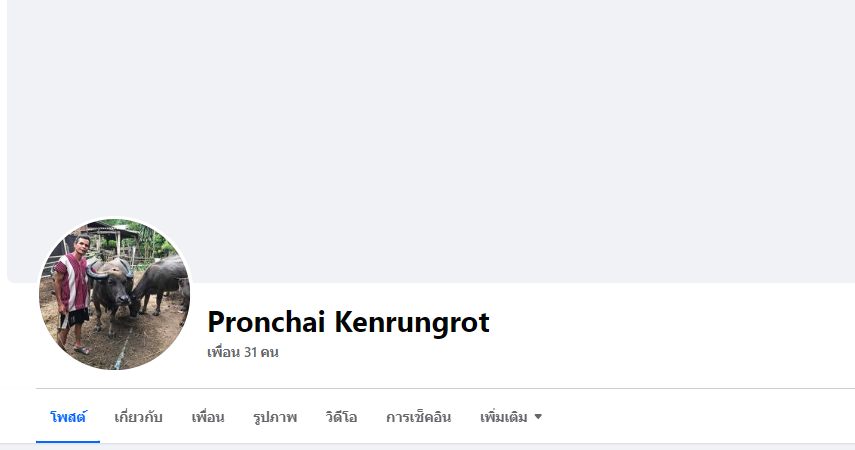Go to the รูปภาพ tab
The image size is (855, 450).
tap(275, 417)
